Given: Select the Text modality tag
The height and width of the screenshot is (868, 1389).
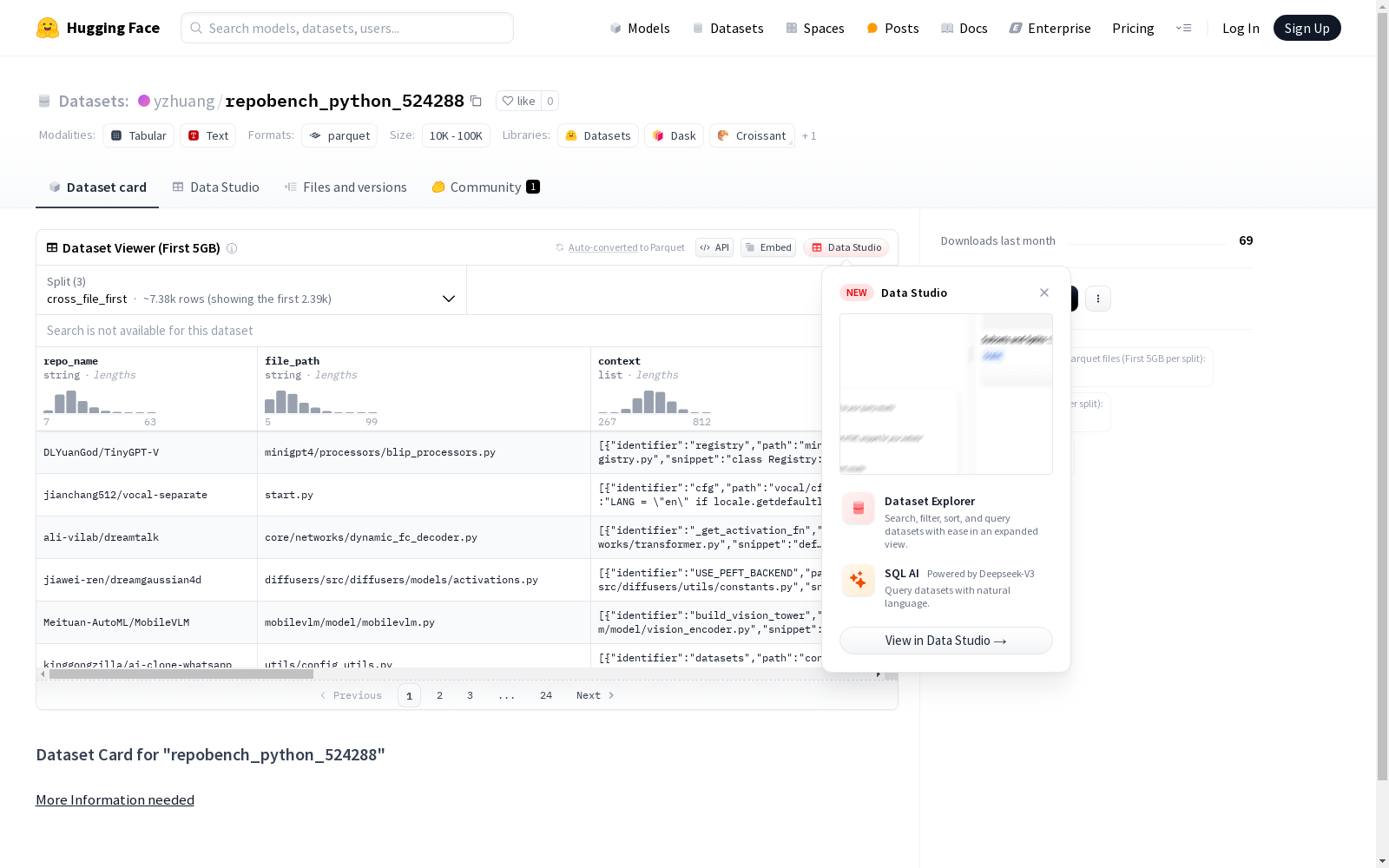Looking at the screenshot, I should tap(208, 135).
